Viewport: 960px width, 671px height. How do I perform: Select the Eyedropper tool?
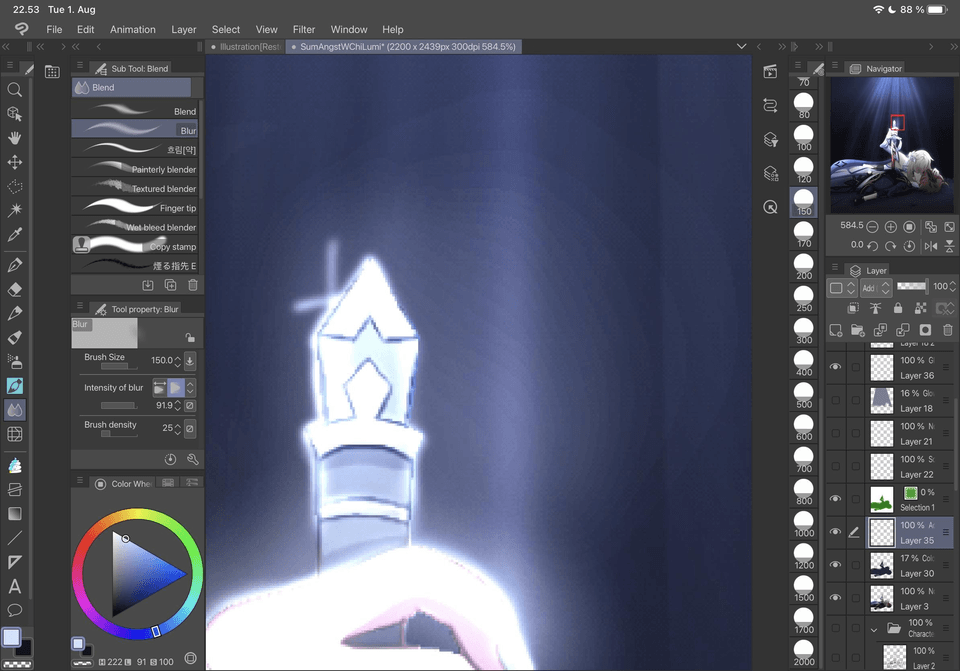pyautogui.click(x=15, y=235)
